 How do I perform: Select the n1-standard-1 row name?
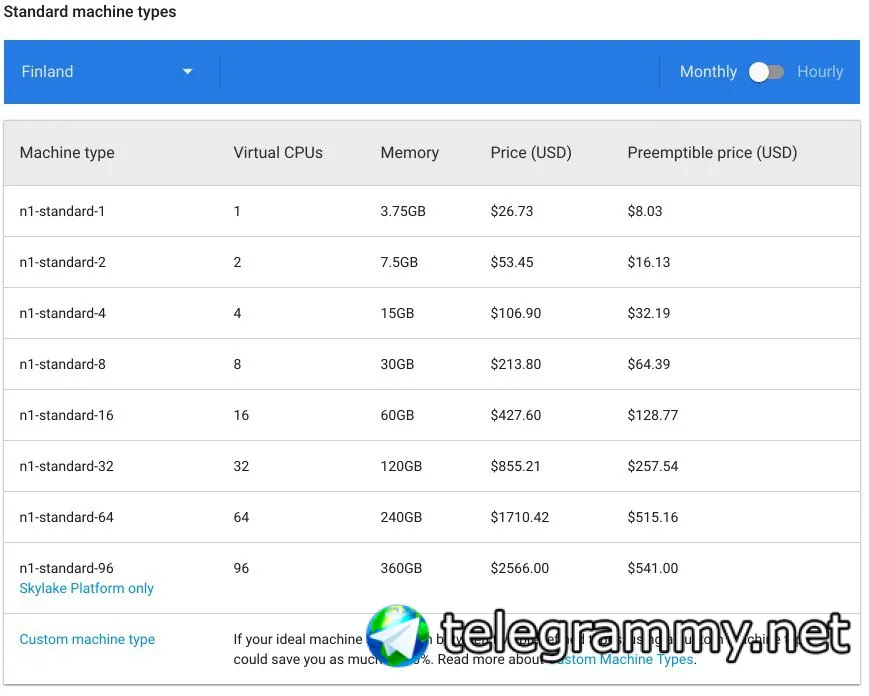[x=62, y=211]
